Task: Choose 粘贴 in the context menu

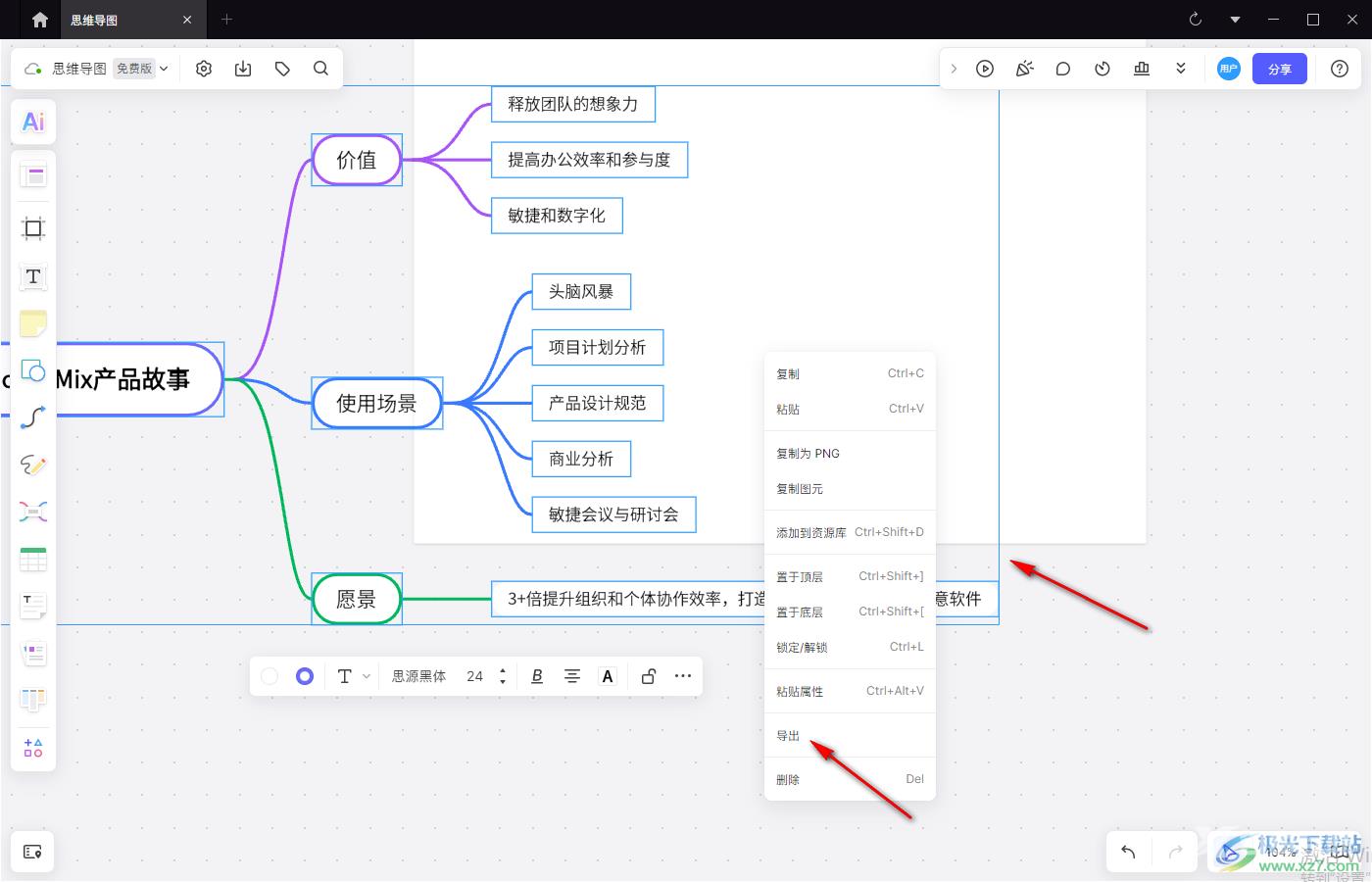Action: click(x=850, y=409)
